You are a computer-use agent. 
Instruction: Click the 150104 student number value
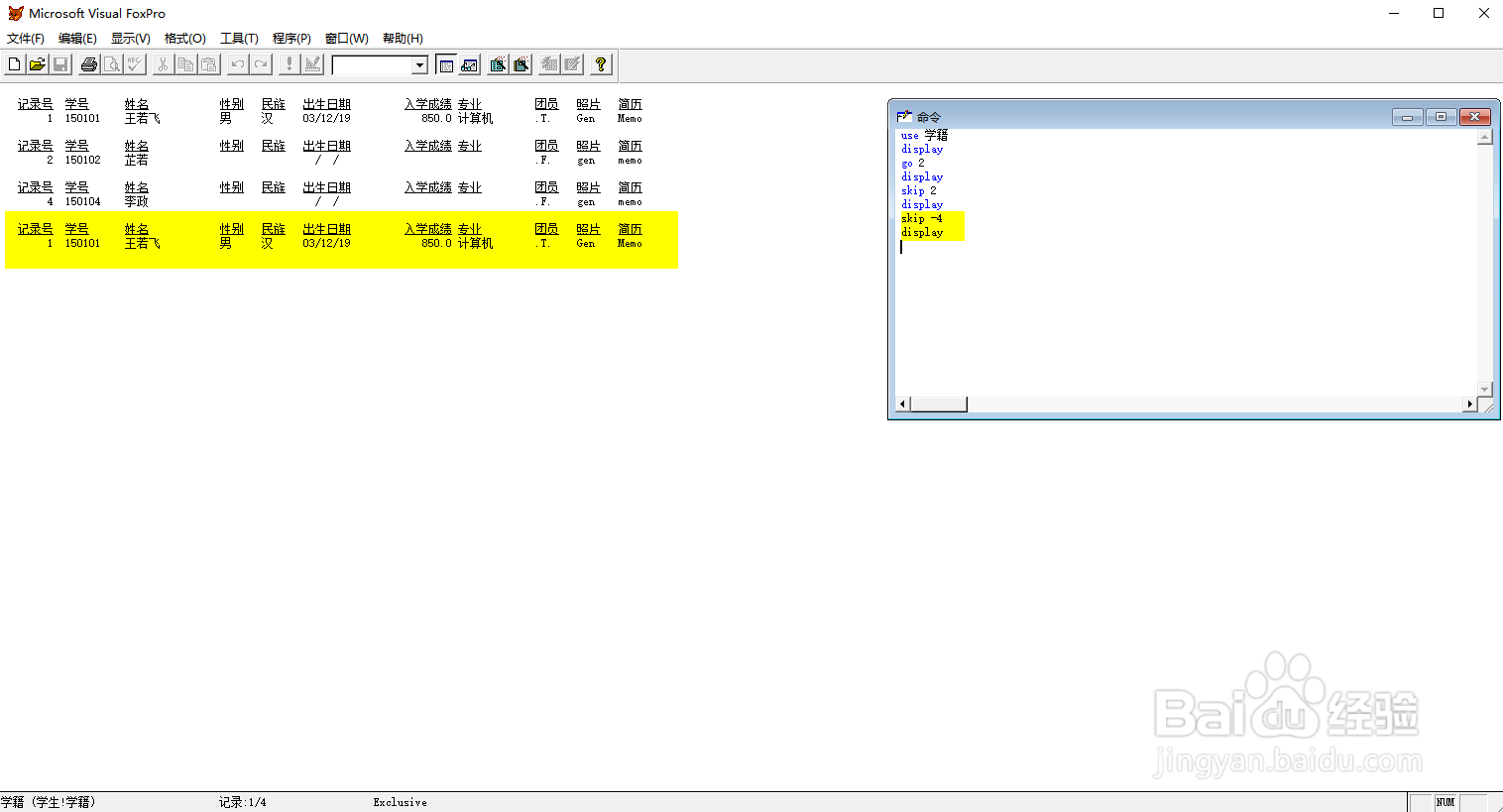[83, 201]
